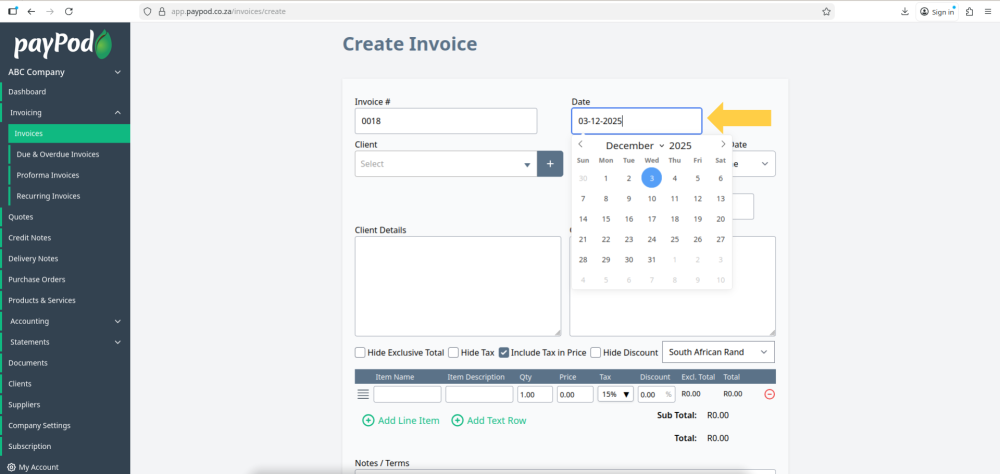Click the padlock icon in address bar
1000x474 pixels.
pos(161,11)
